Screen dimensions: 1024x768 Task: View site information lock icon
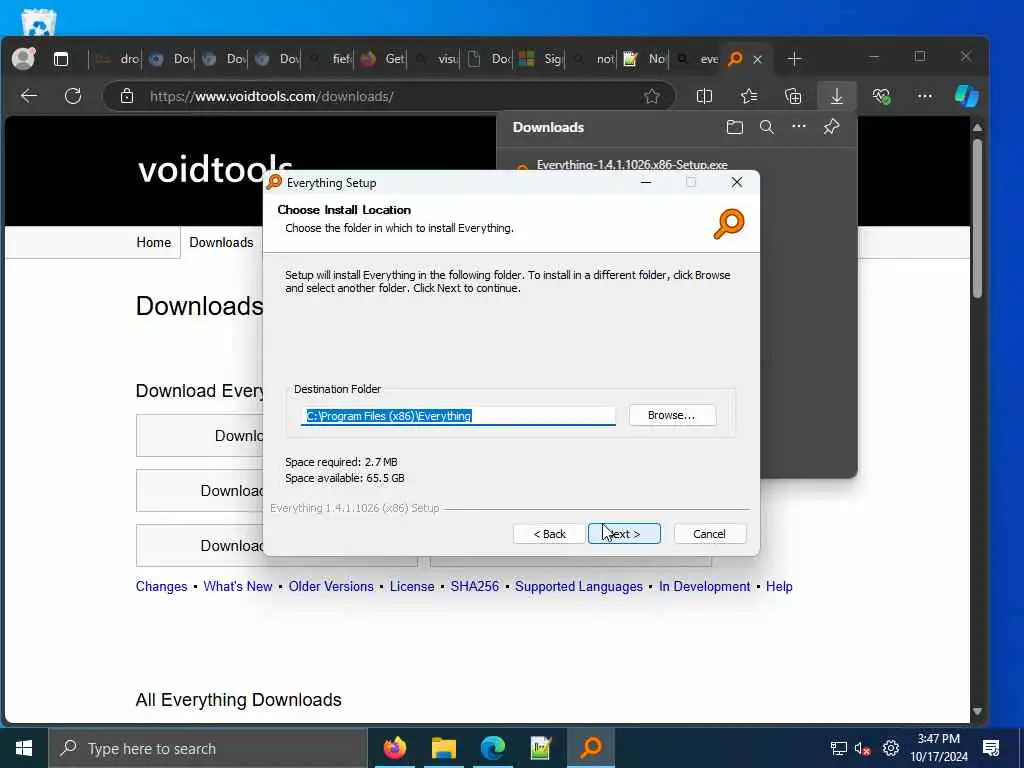tap(127, 96)
